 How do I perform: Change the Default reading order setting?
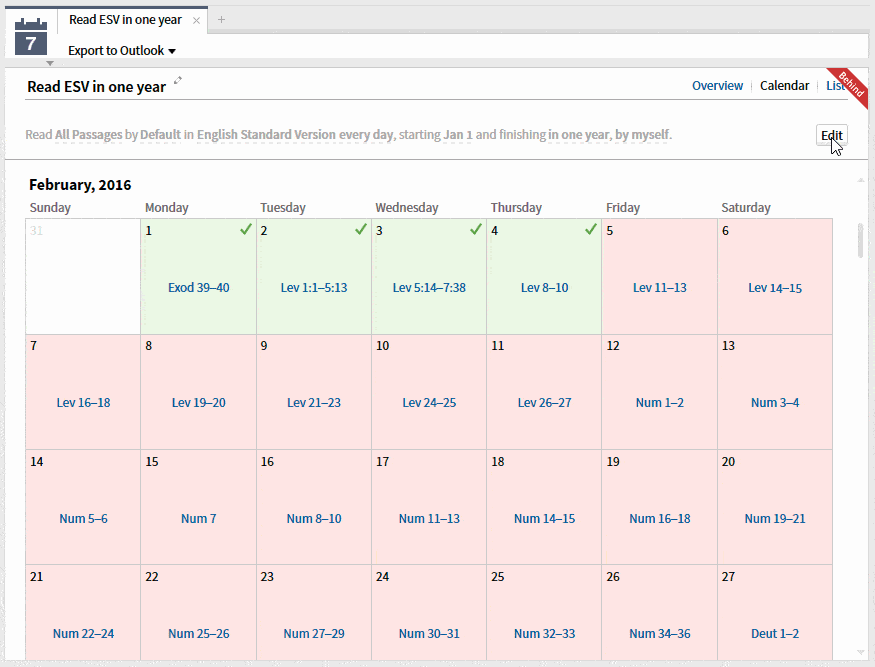pyautogui.click(x=160, y=135)
